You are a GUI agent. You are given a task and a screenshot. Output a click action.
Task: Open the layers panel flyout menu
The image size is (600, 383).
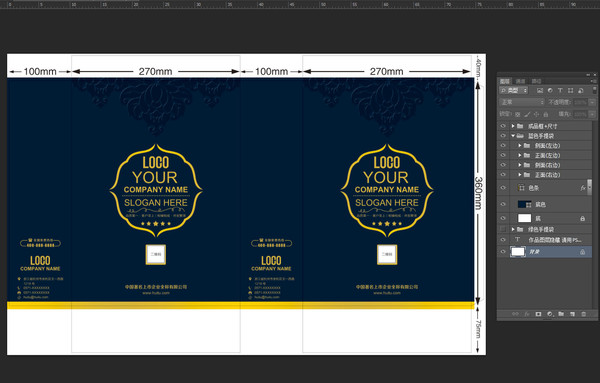(x=593, y=81)
